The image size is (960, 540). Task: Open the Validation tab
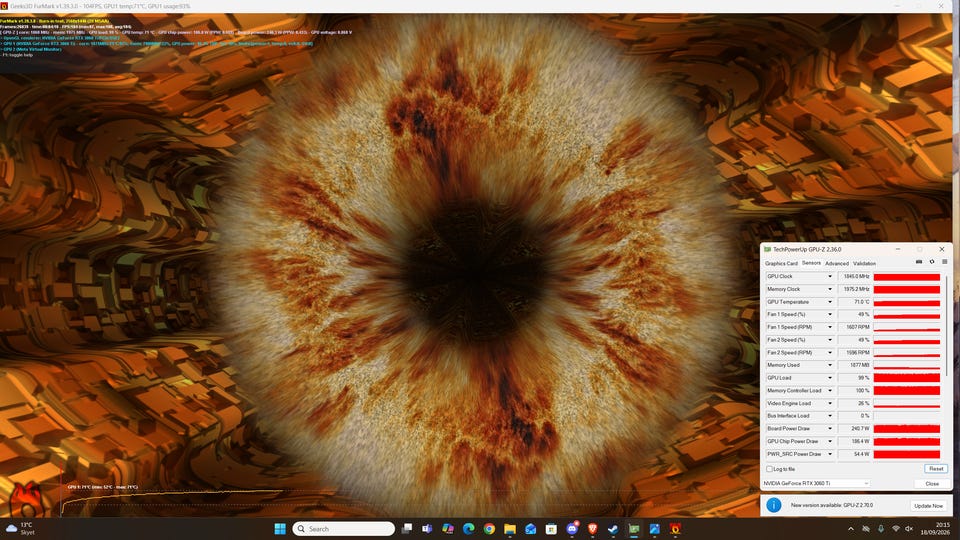864,264
